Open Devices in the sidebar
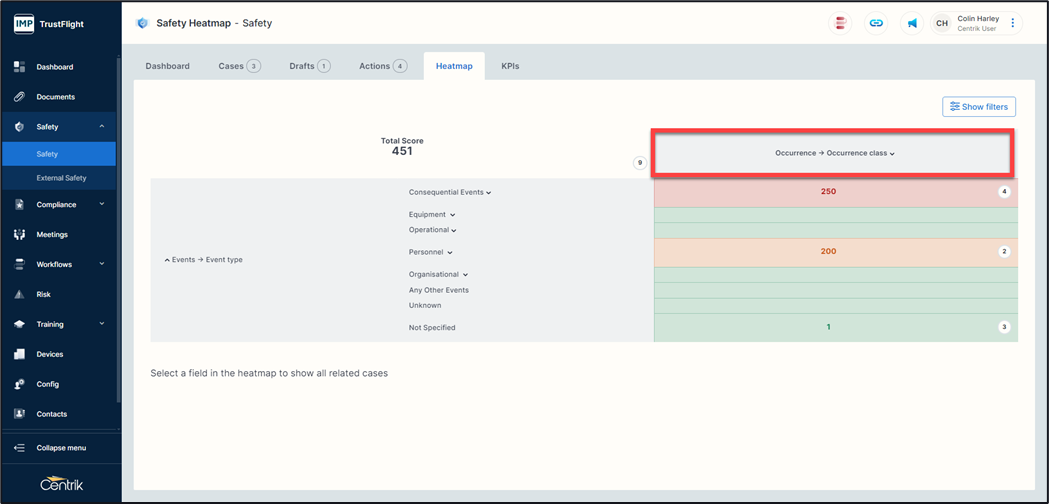Image resolution: width=1049 pixels, height=504 pixels. click(49, 354)
